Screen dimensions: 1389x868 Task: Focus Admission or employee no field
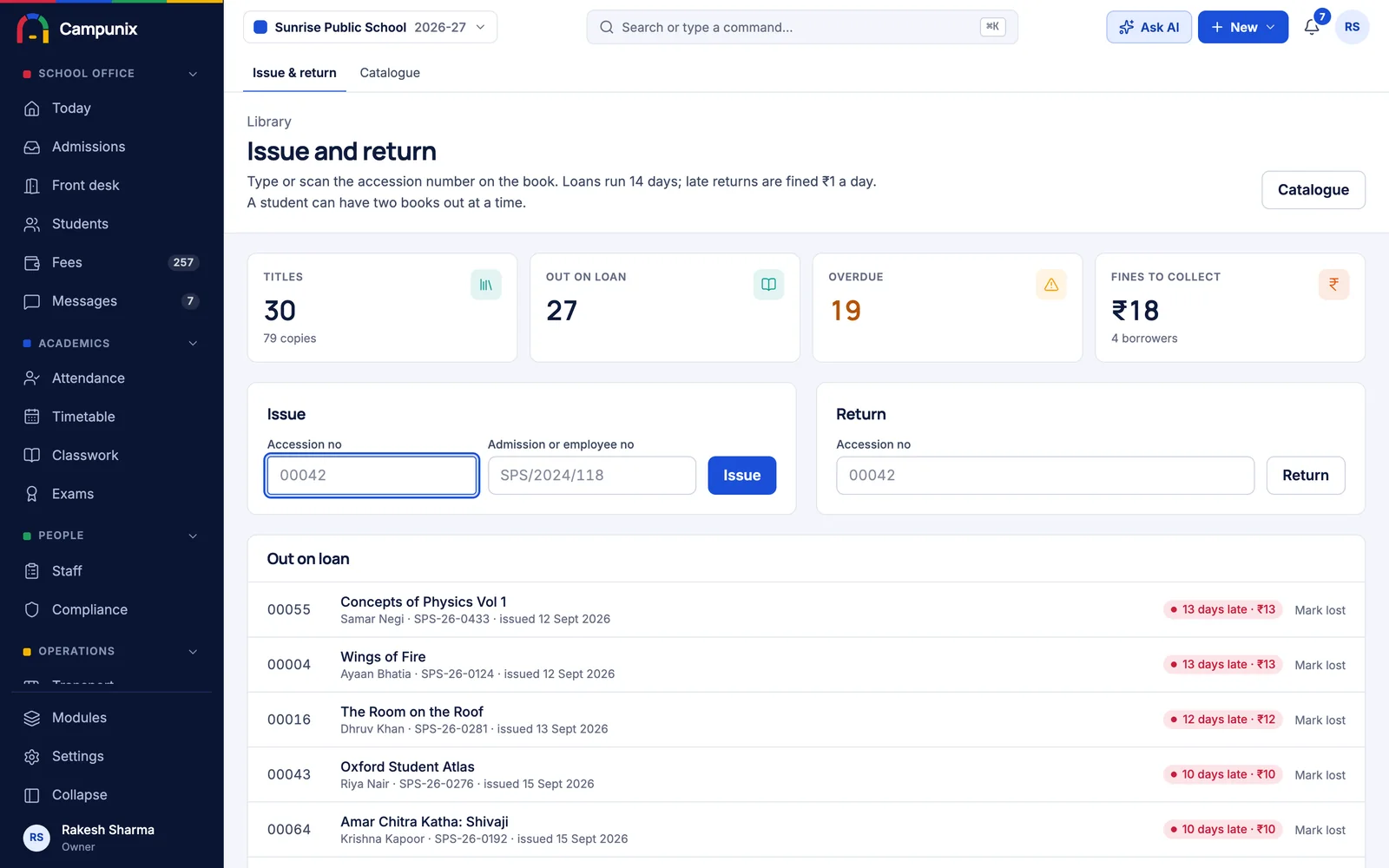point(591,476)
